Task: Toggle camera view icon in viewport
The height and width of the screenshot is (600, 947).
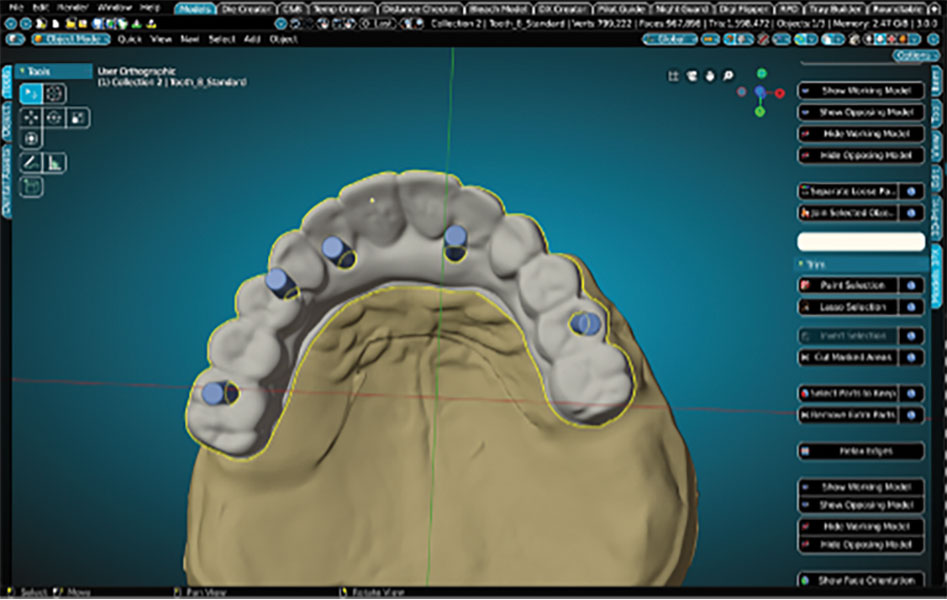Action: tap(692, 76)
